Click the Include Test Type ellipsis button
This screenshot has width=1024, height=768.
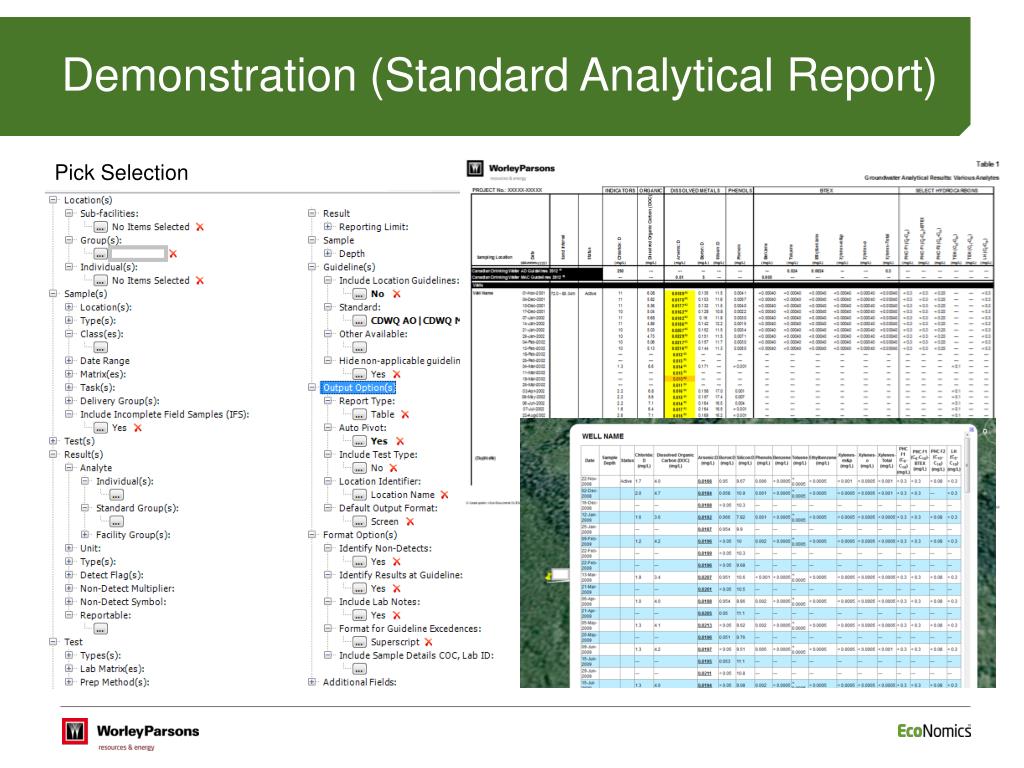(360, 468)
